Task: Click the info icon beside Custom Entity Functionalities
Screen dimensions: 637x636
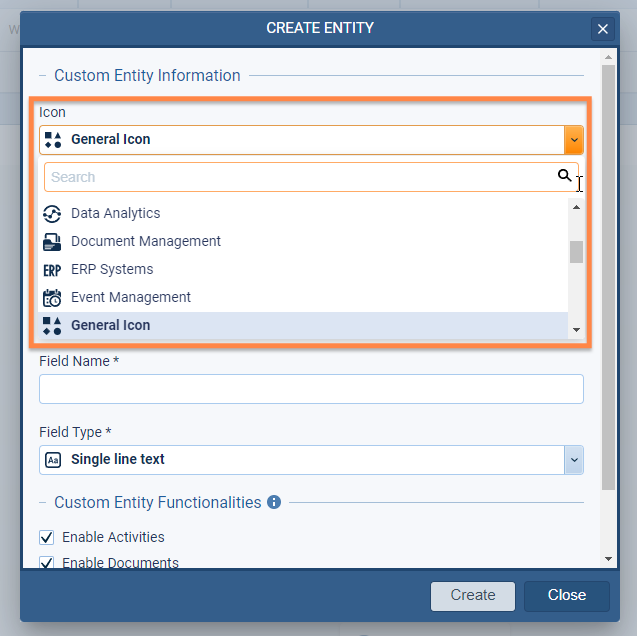Action: coord(274,502)
